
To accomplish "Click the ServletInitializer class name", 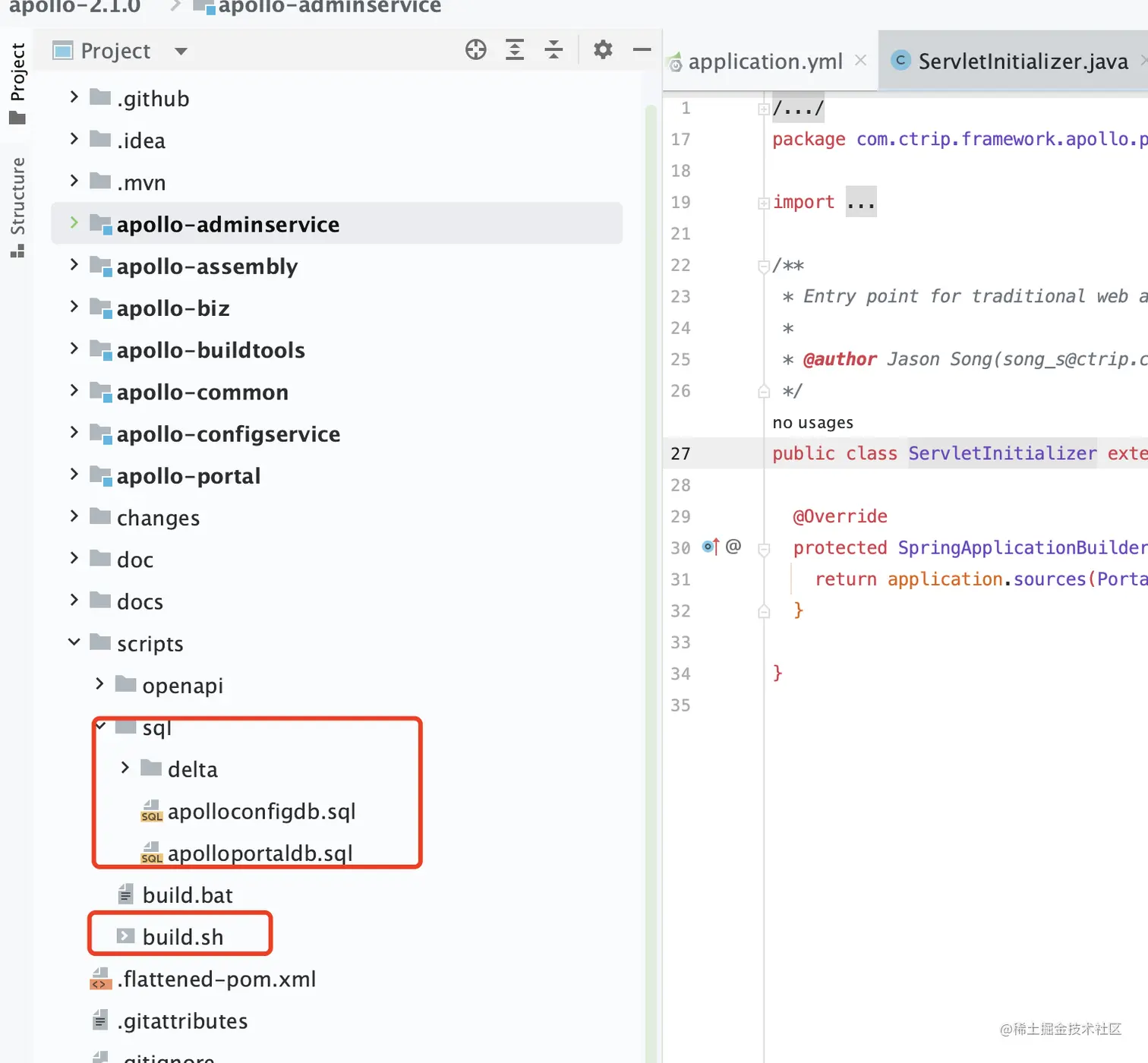I will (x=1002, y=453).
